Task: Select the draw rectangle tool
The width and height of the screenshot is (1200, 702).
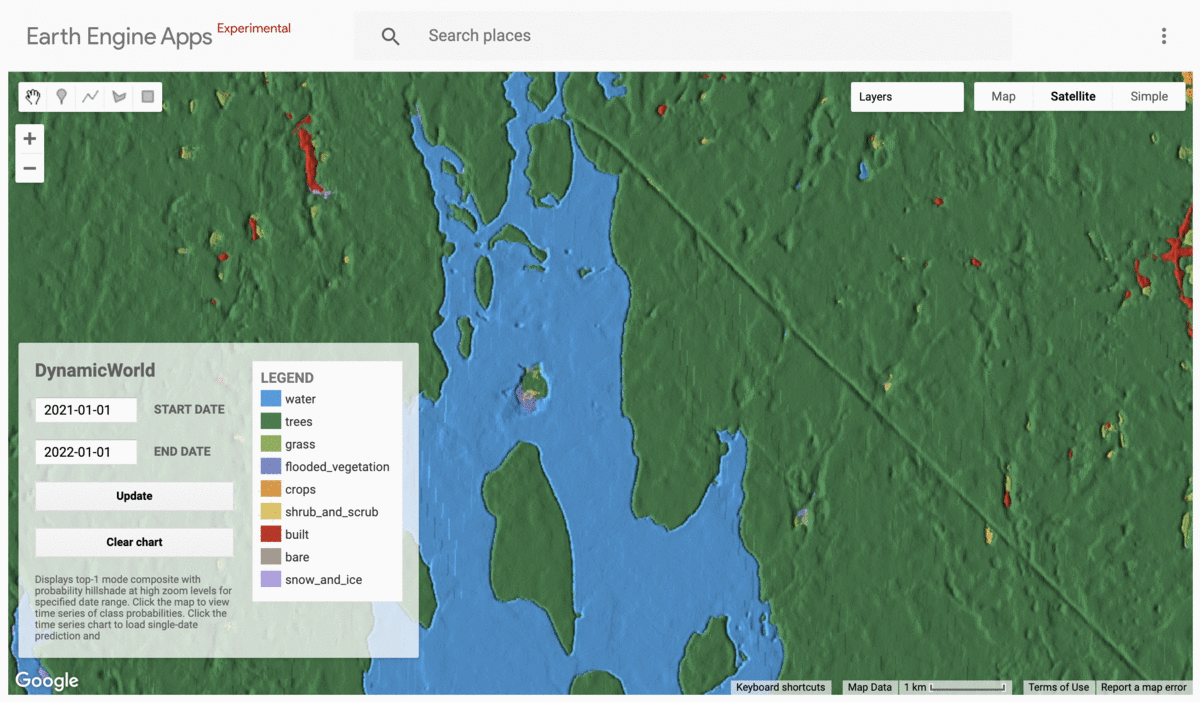Action: click(x=148, y=97)
